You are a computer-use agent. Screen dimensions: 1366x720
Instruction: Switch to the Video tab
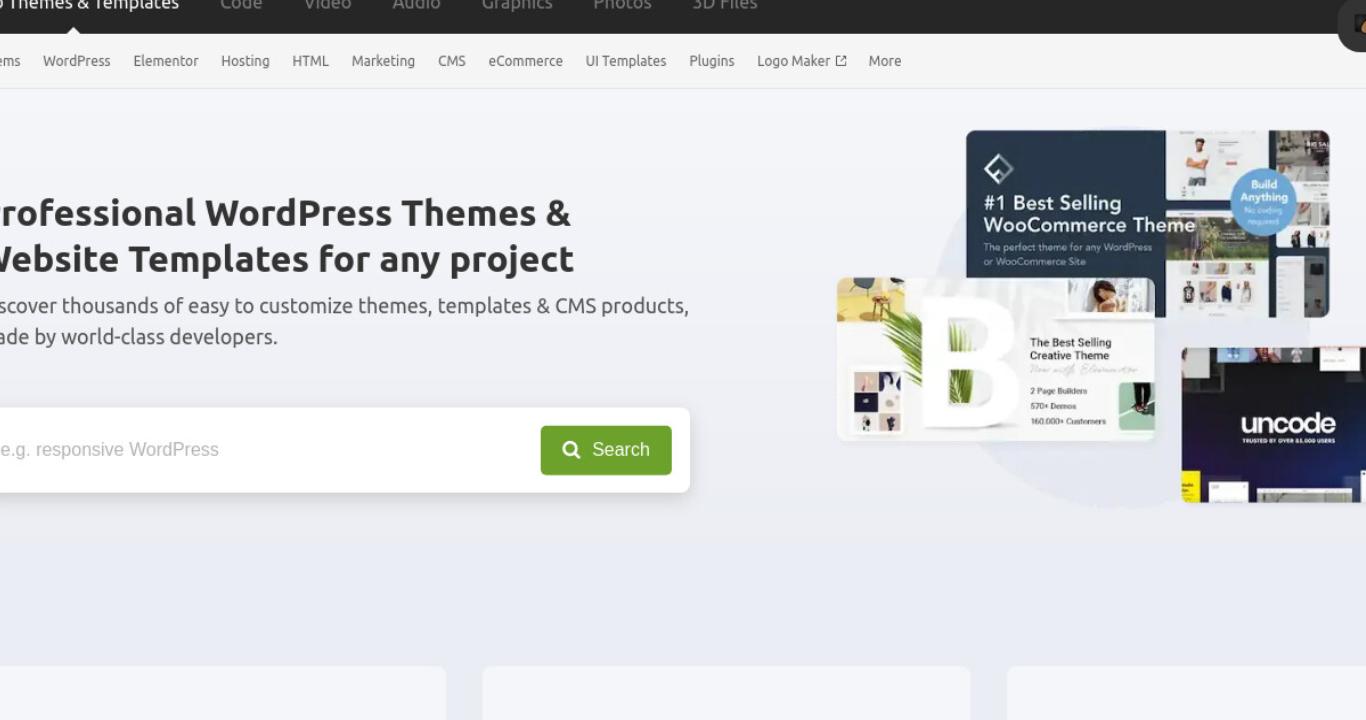[328, 5]
